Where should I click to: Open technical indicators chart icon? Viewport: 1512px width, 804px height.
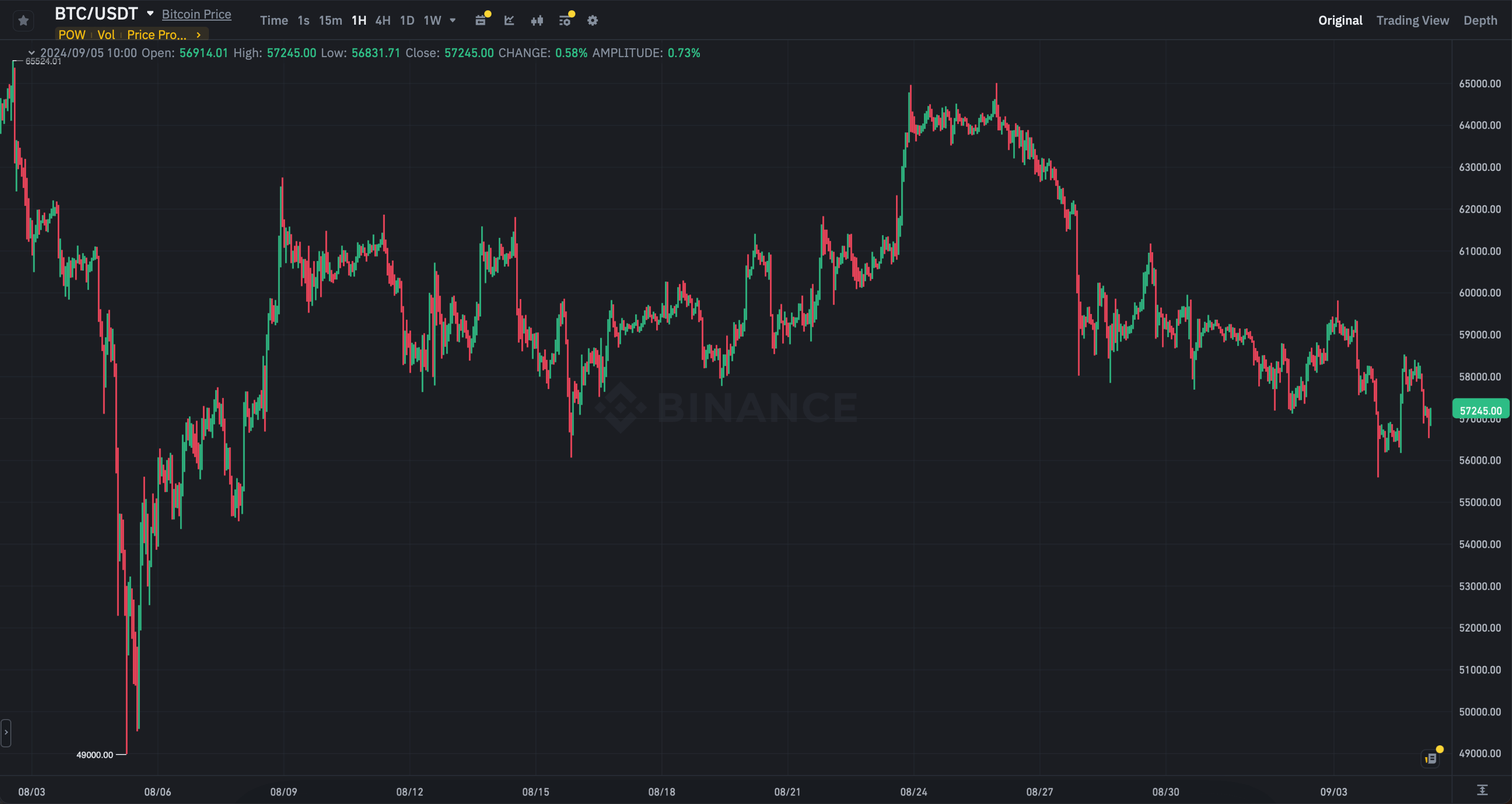(x=509, y=21)
